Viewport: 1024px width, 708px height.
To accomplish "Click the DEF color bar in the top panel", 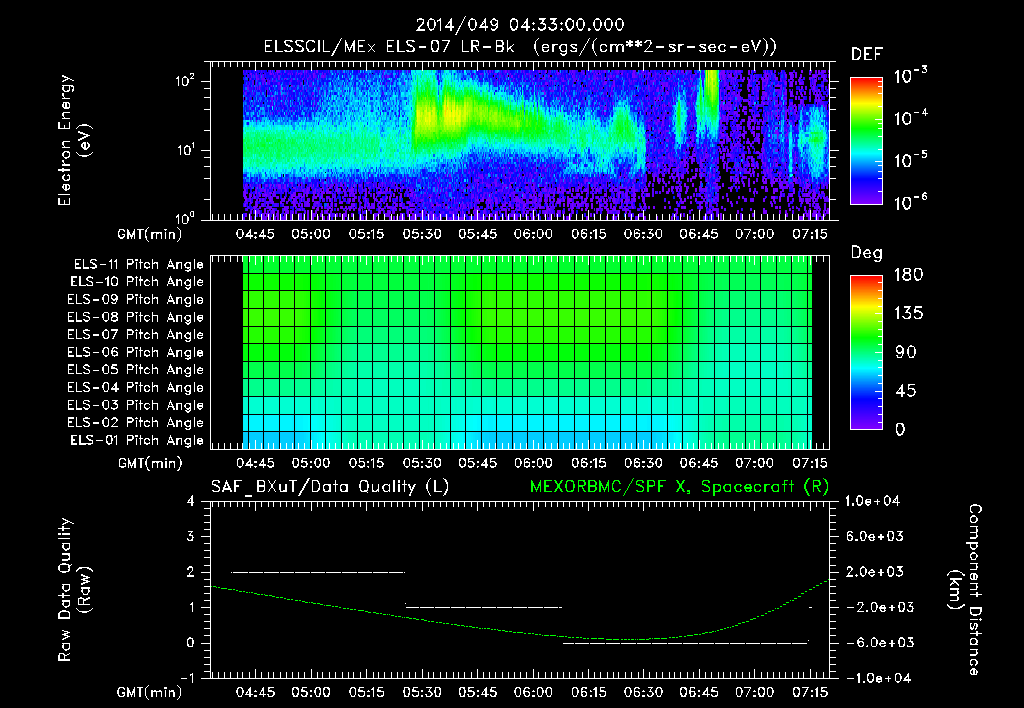I will coord(866,141).
